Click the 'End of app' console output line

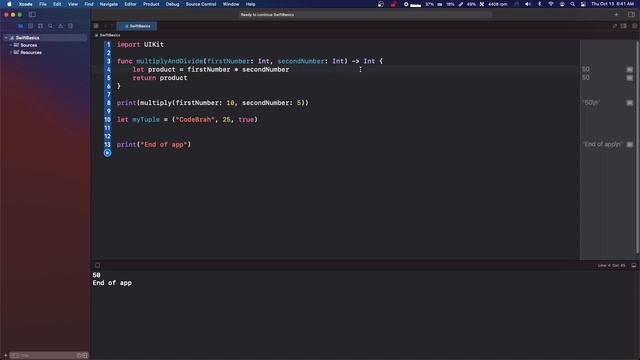pyautogui.click(x=112, y=283)
